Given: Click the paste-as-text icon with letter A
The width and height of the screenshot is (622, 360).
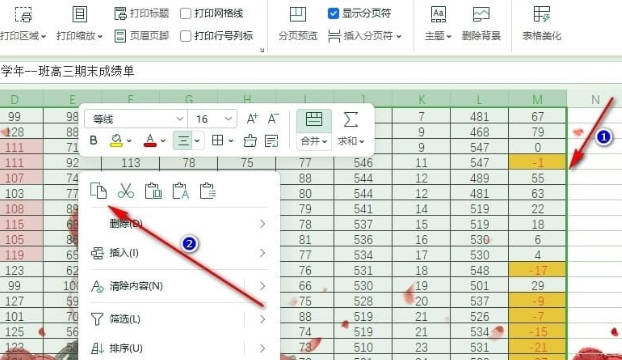Looking at the screenshot, I should [180, 191].
